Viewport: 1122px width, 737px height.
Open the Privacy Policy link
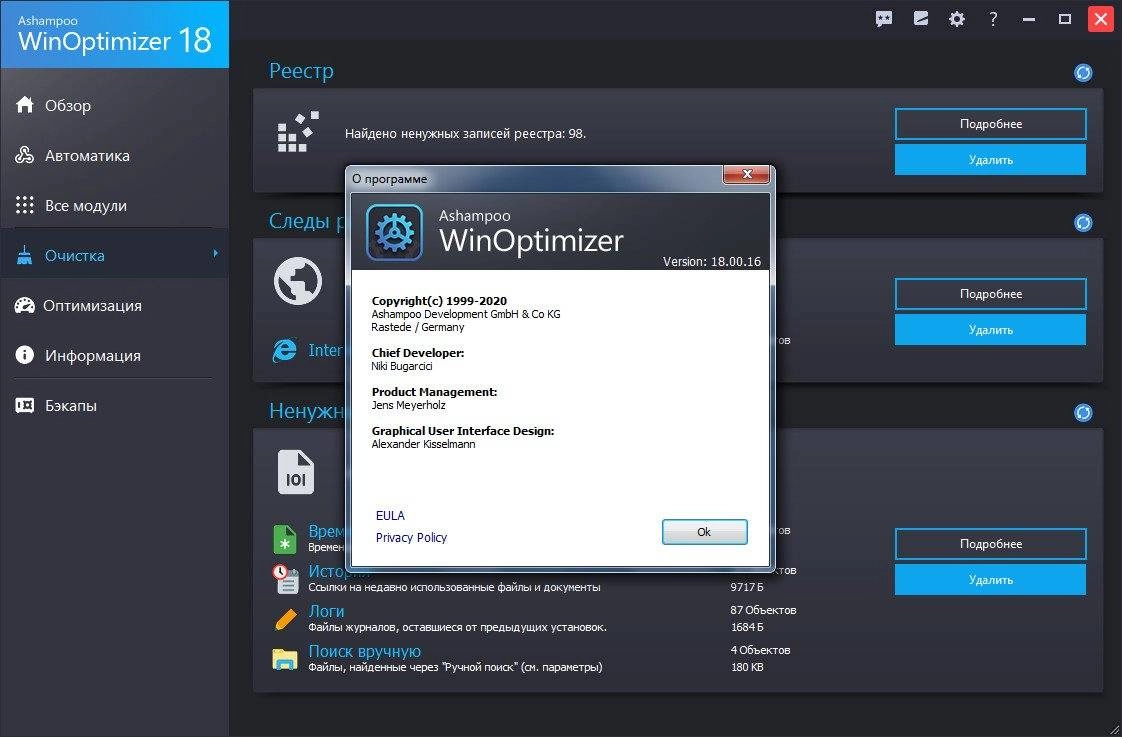(411, 537)
